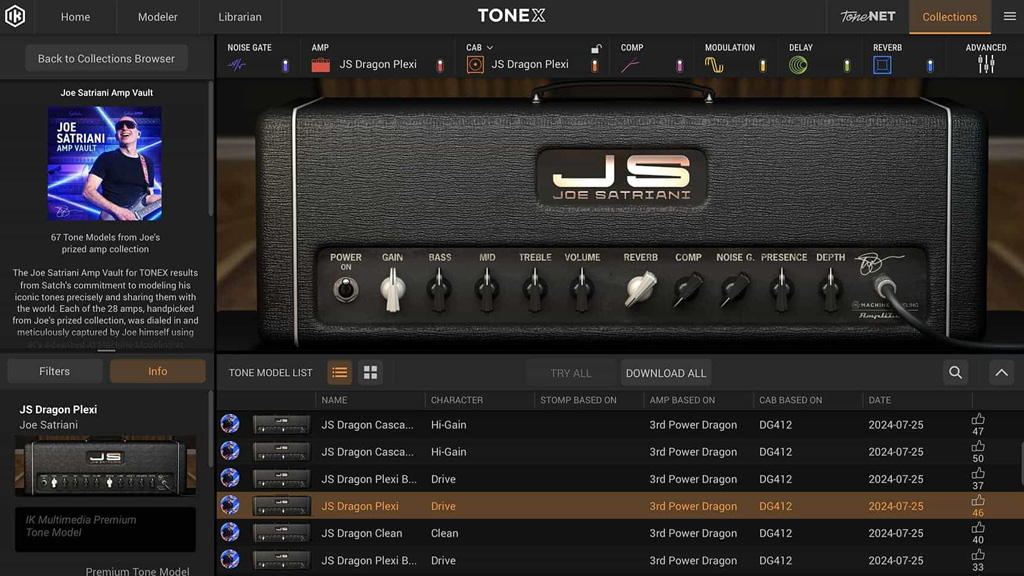Collapse the tone model list with chevron
Viewport: 1024px width, 576px height.
[1001, 372]
